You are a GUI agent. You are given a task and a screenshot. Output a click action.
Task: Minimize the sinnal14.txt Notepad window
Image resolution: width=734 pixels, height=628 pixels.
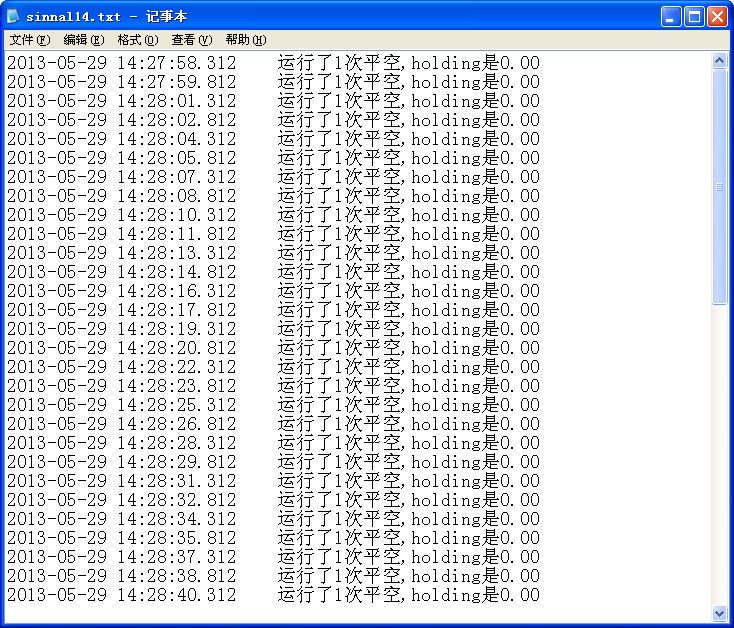tap(670, 17)
